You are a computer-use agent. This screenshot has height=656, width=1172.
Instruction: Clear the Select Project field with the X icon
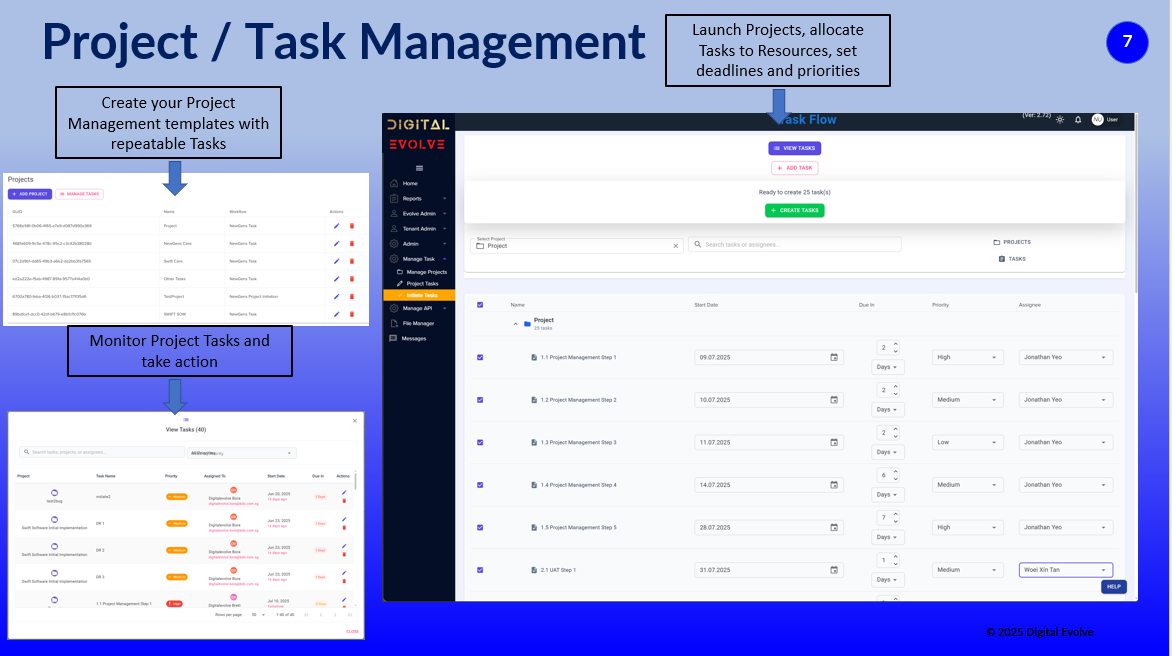[x=676, y=246]
